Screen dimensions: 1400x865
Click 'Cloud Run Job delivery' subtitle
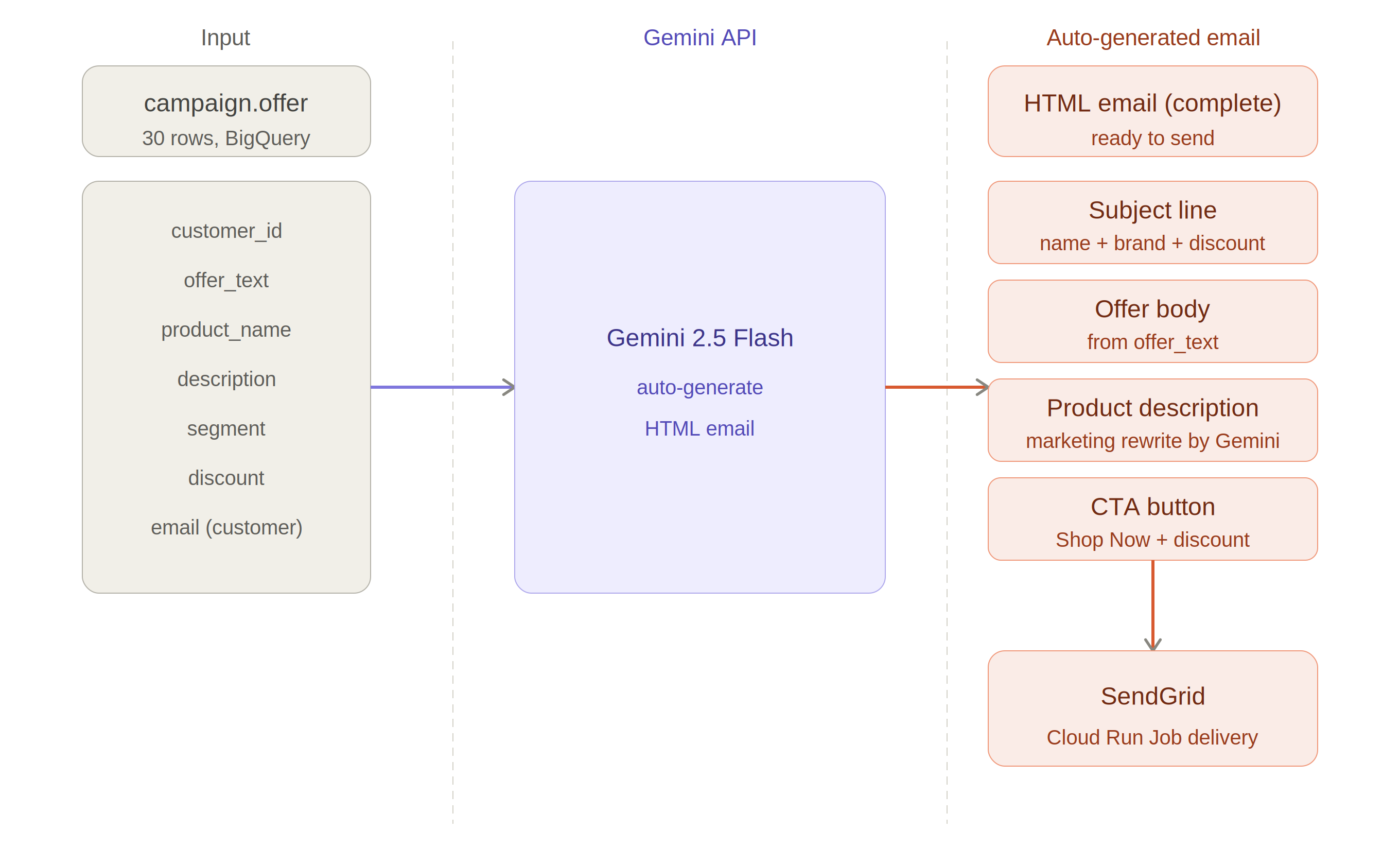(x=1152, y=738)
